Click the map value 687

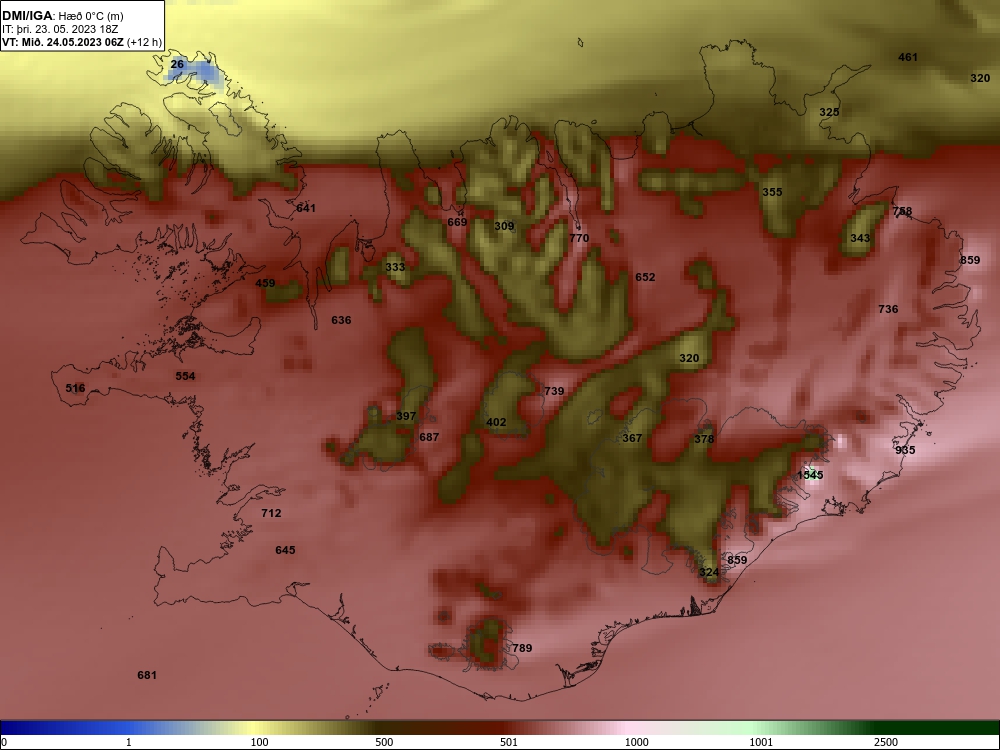tap(429, 438)
